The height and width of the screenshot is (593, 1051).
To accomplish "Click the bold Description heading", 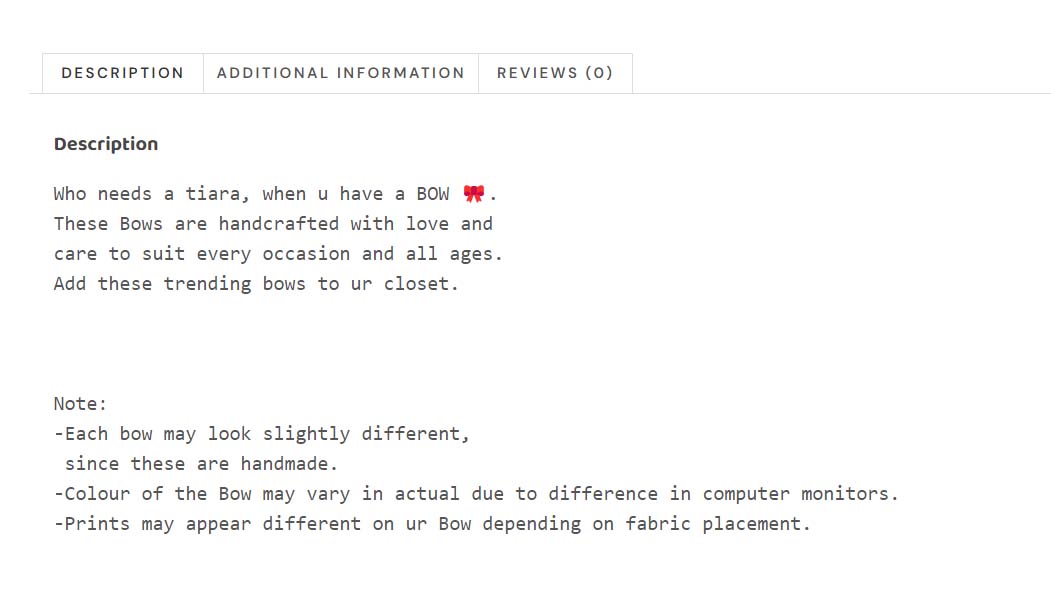I will pyautogui.click(x=106, y=144).
